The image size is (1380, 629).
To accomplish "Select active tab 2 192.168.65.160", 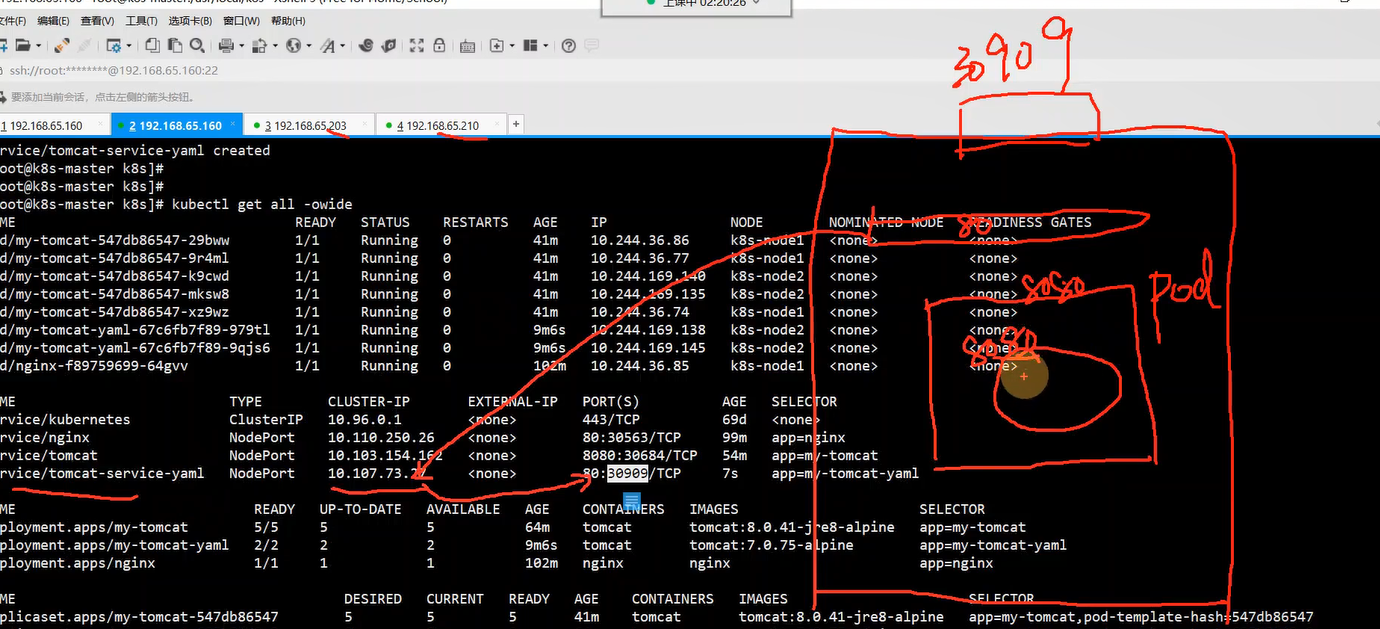I will pos(175,125).
